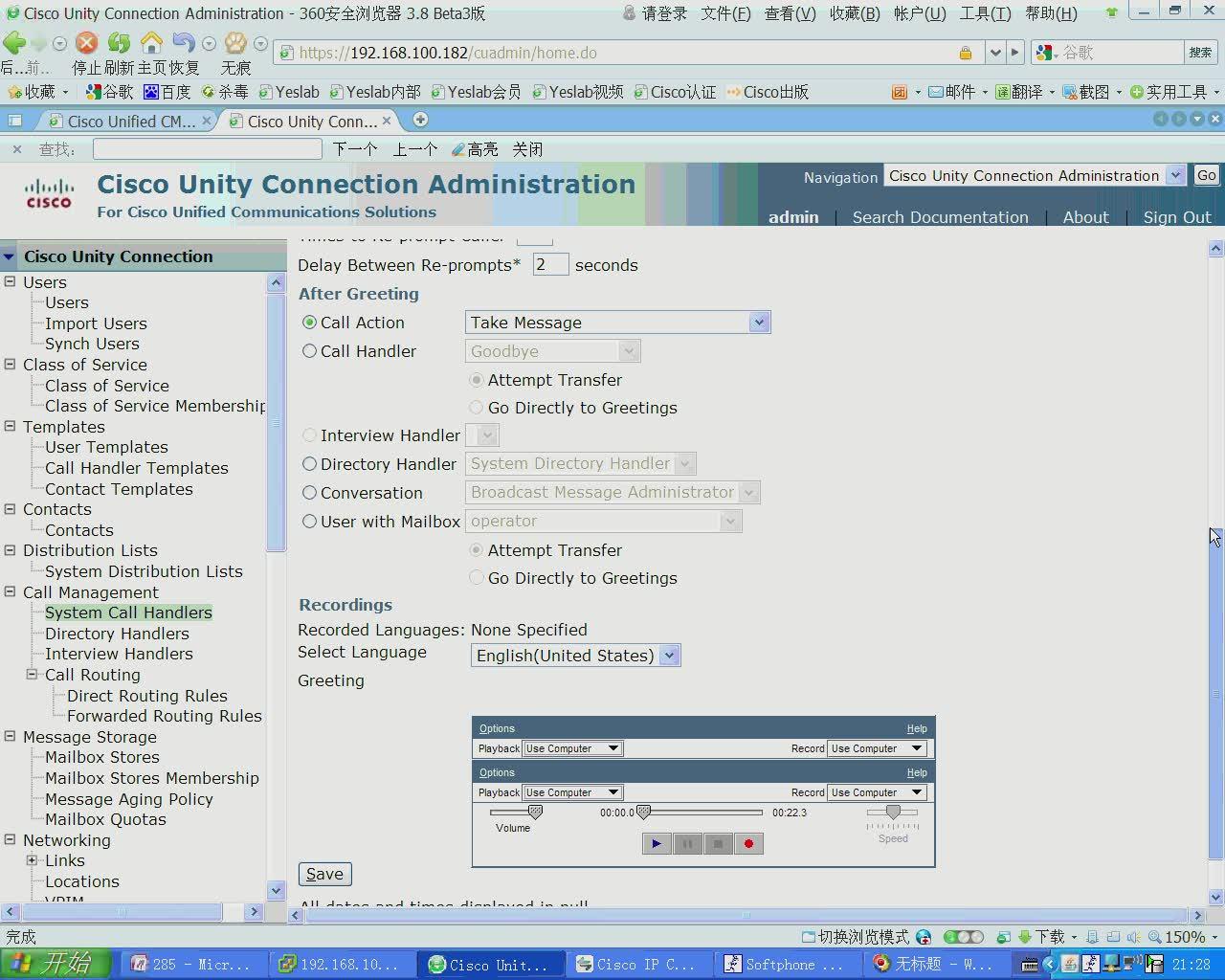Open the 百度 bookmark

[x=167, y=92]
